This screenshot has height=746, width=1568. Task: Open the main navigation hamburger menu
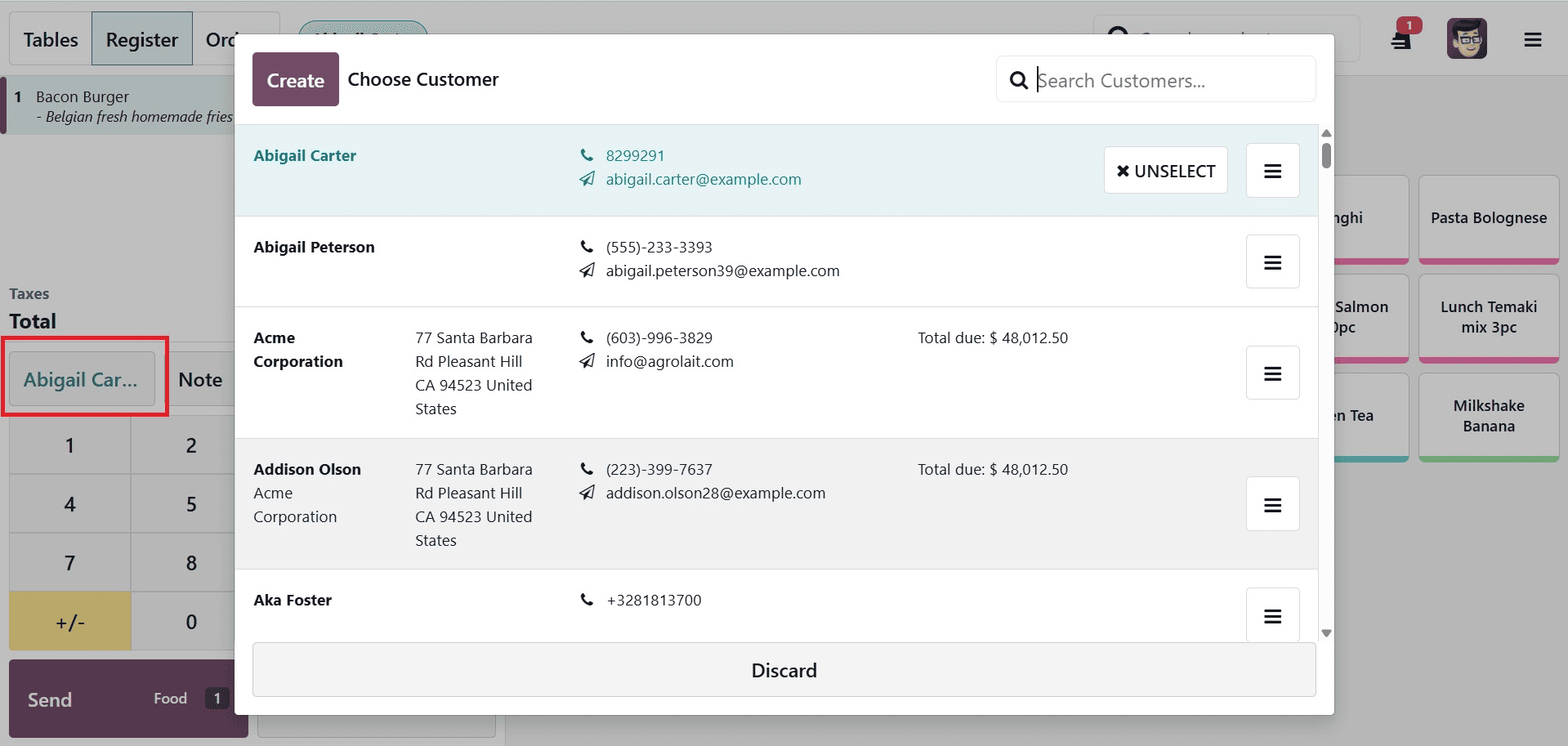click(1532, 38)
